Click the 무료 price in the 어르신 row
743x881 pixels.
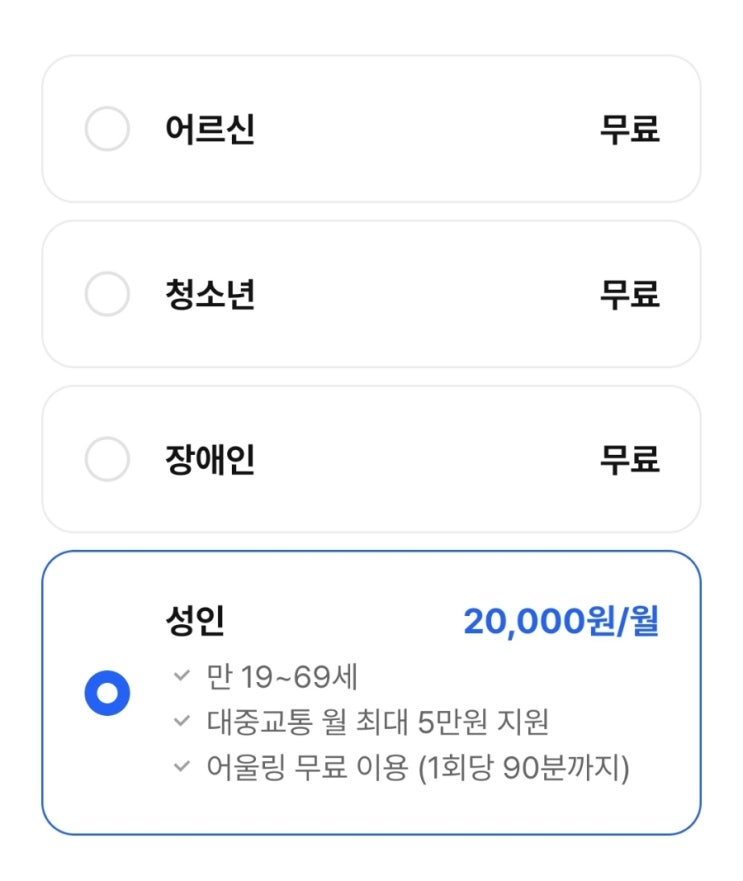(629, 129)
